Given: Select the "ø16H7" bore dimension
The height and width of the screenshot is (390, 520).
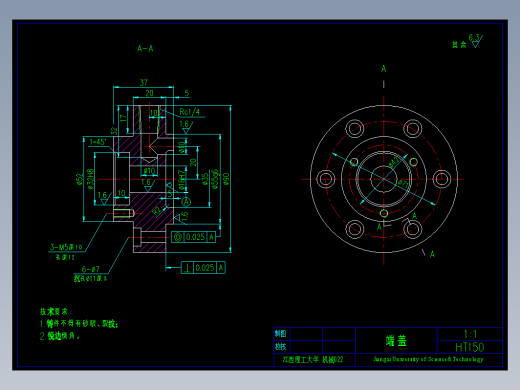Looking at the screenshot, I should tap(181, 181).
